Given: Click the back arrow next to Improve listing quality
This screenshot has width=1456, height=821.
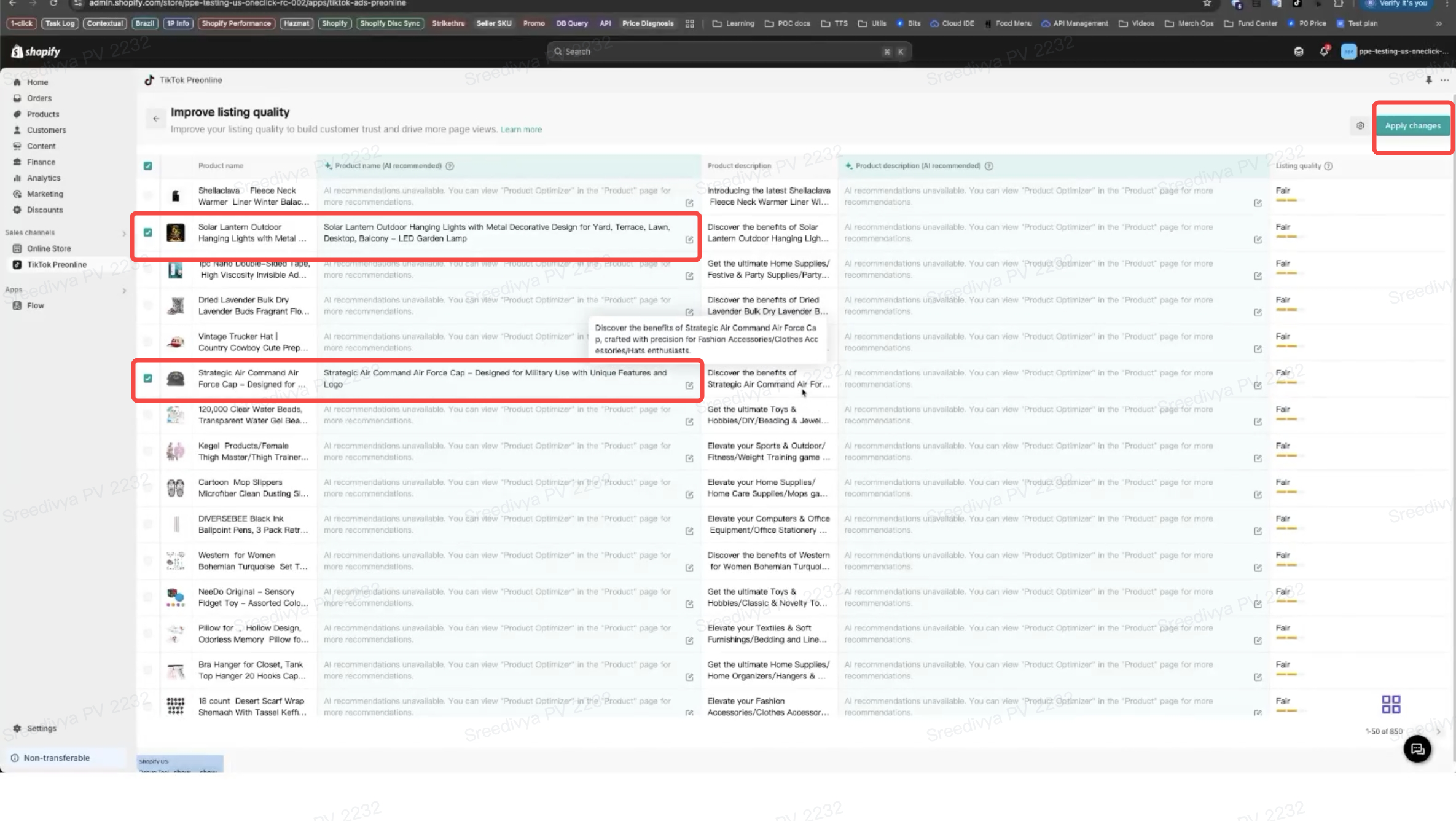Looking at the screenshot, I should (156, 119).
